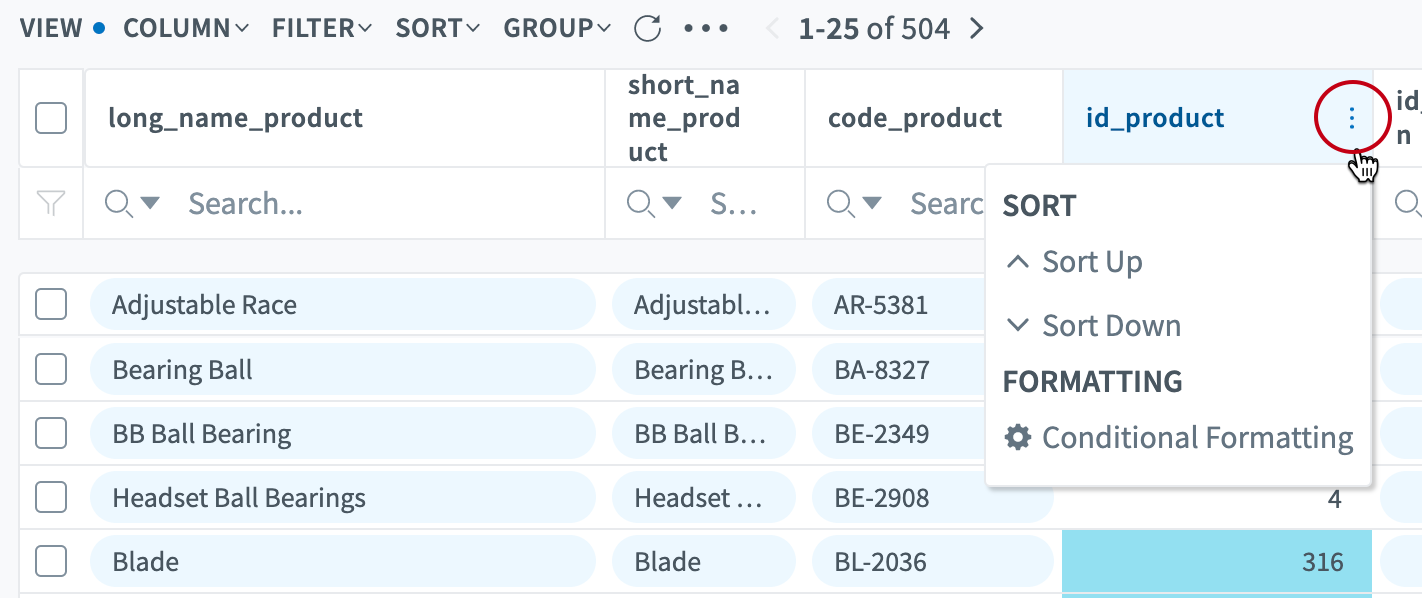Go to previous page arrow

(772, 29)
